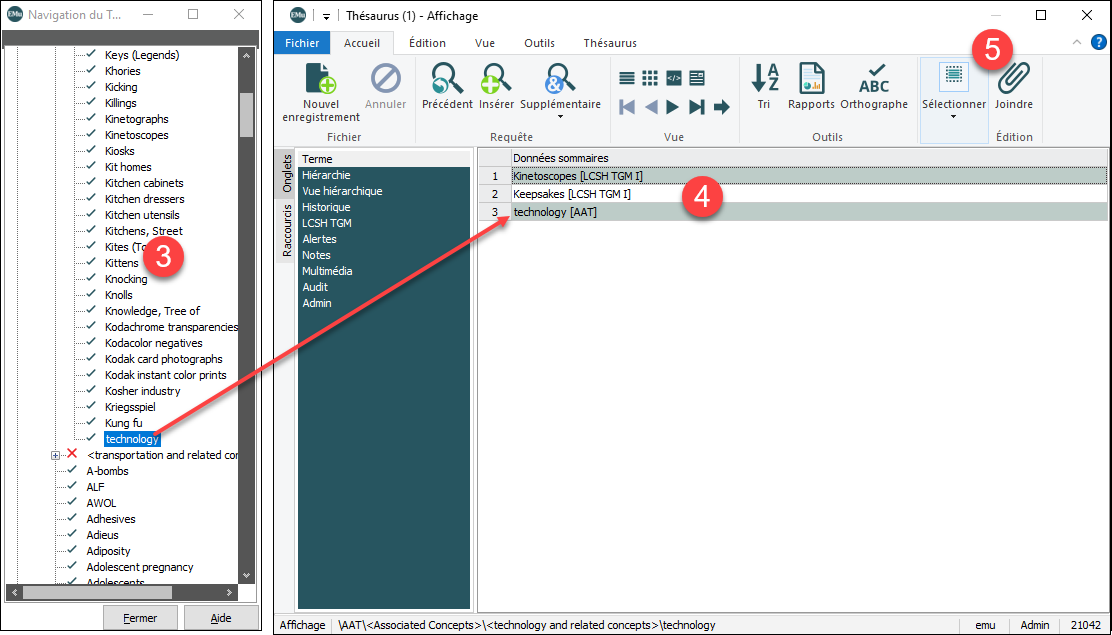Create a new record with Nouvel enregistrement
The height and width of the screenshot is (635, 1112).
[x=321, y=92]
